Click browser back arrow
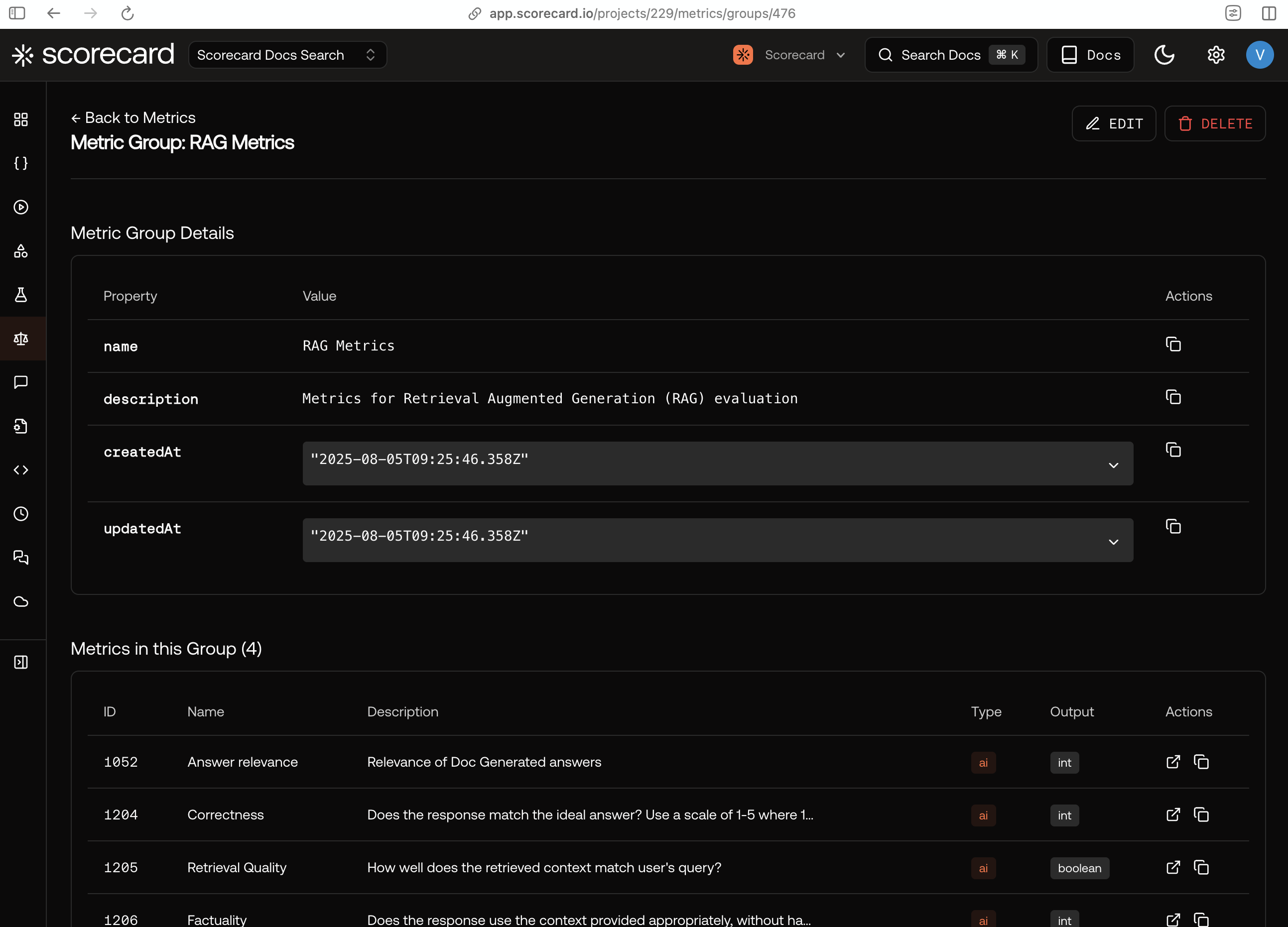This screenshot has width=1288, height=927. pos(53,13)
